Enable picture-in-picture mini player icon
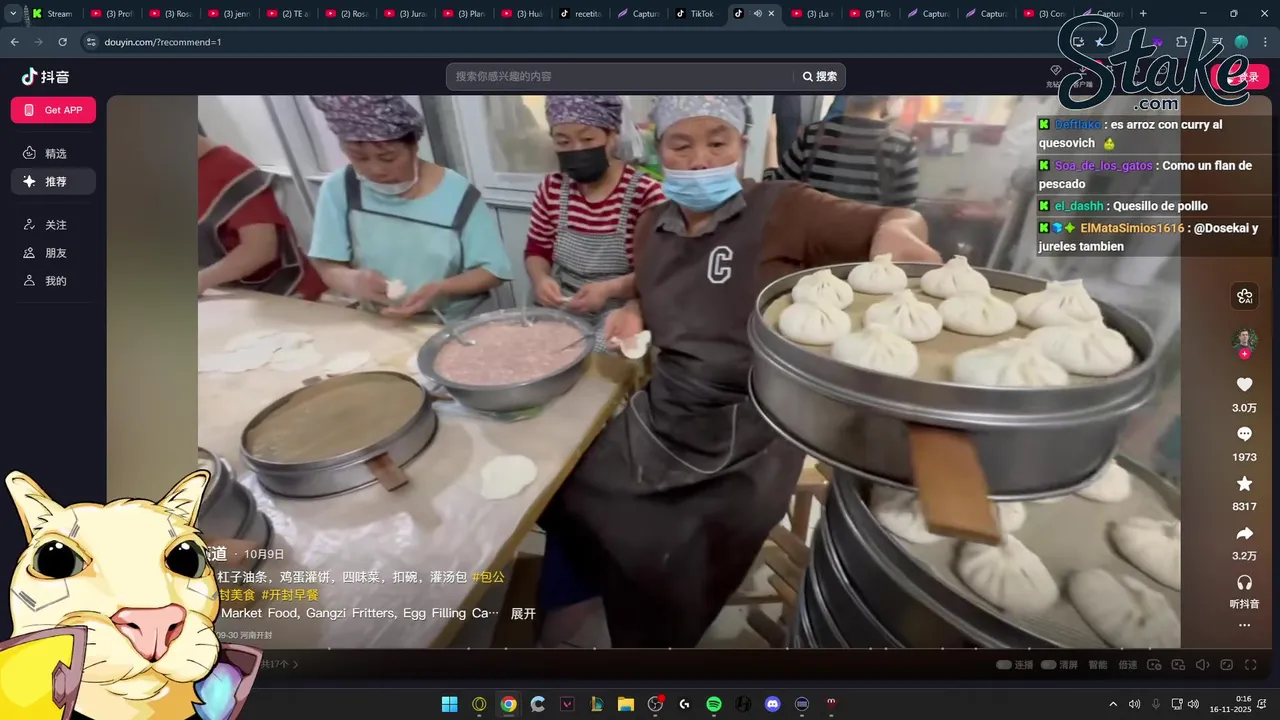Viewport: 1280px width, 720px height. pyautogui.click(x=1179, y=664)
